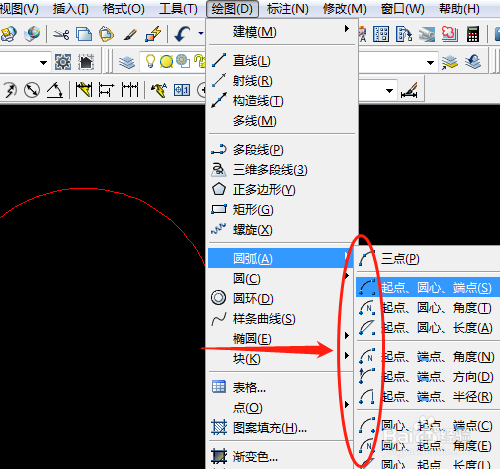Select 圆环(D) donut command
The image size is (500, 469).
280,298
